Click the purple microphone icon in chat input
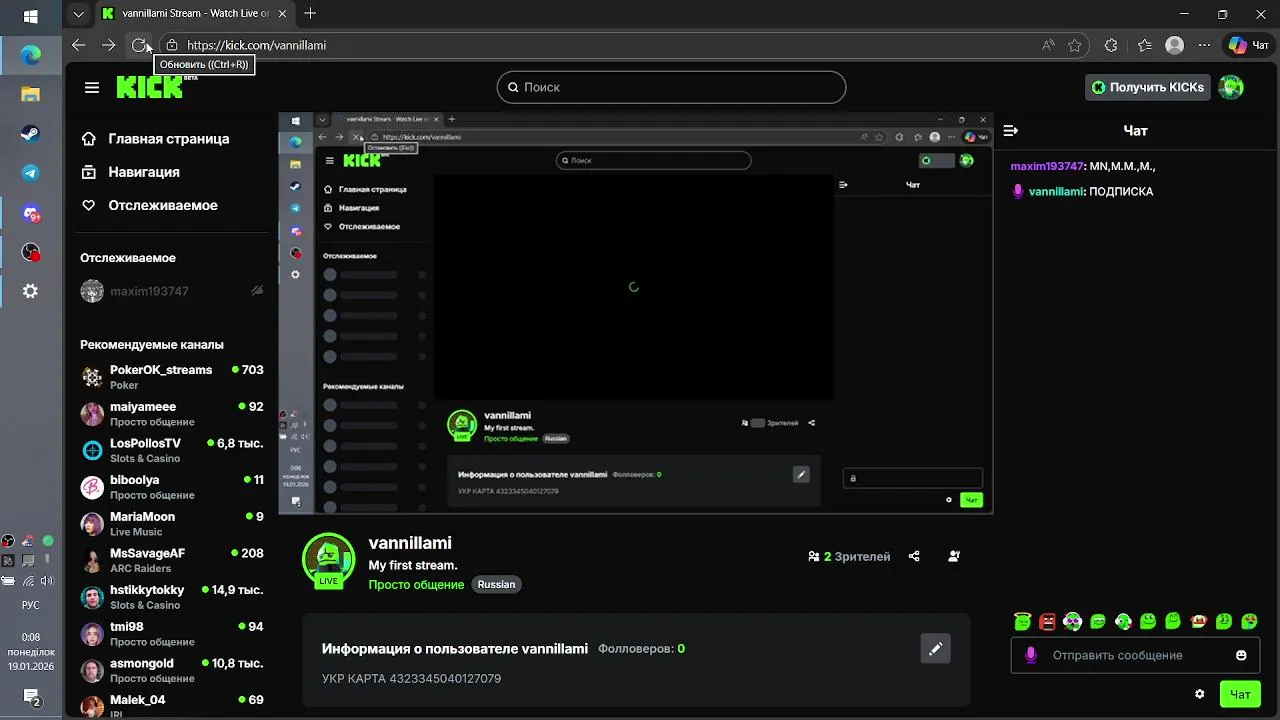Viewport: 1280px width, 720px height. tap(1031, 655)
